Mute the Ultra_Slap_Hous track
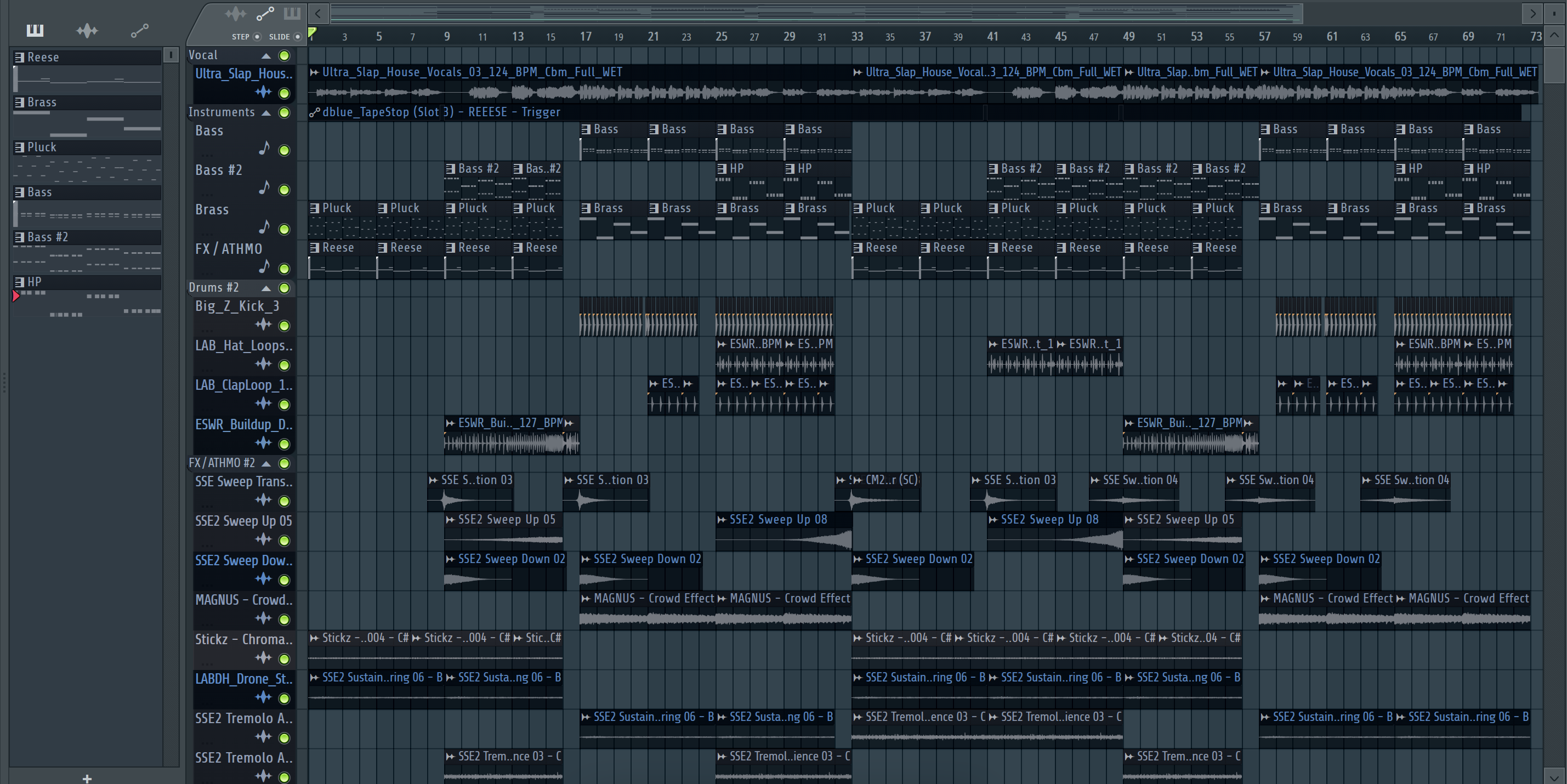Viewport: 1567px width, 784px height. (x=284, y=93)
